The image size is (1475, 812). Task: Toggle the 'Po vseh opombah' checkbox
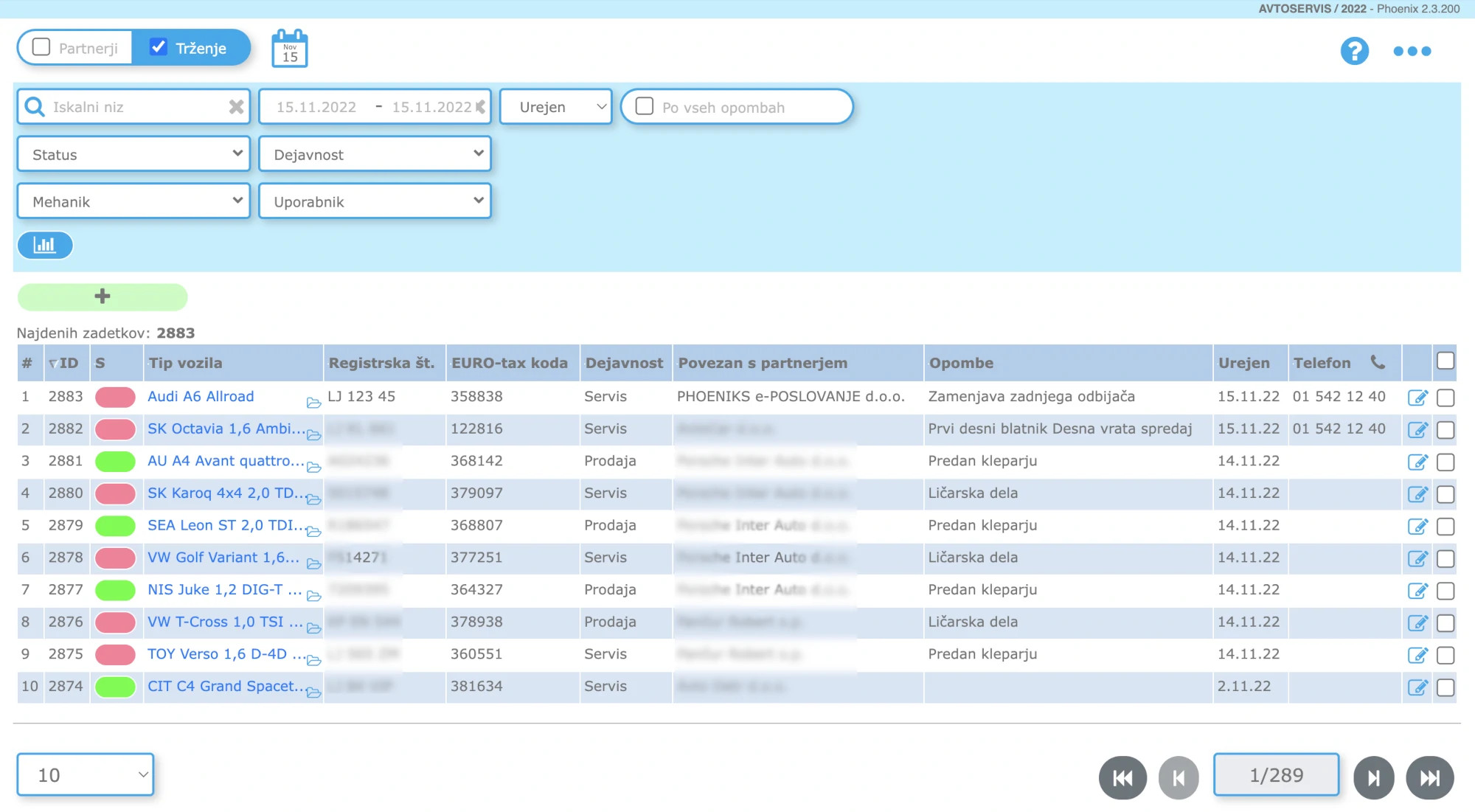click(x=645, y=106)
